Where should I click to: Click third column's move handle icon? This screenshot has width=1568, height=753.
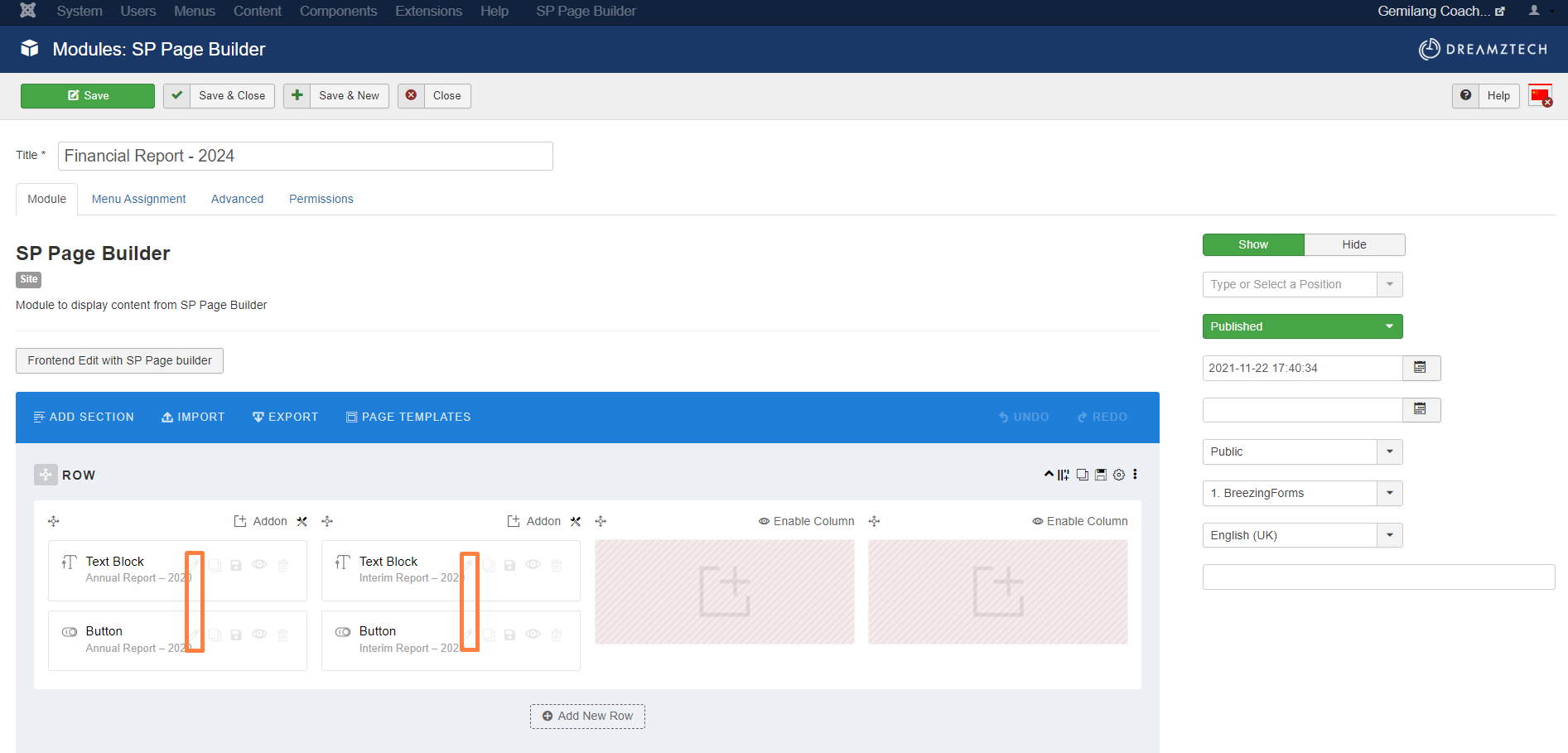601,521
